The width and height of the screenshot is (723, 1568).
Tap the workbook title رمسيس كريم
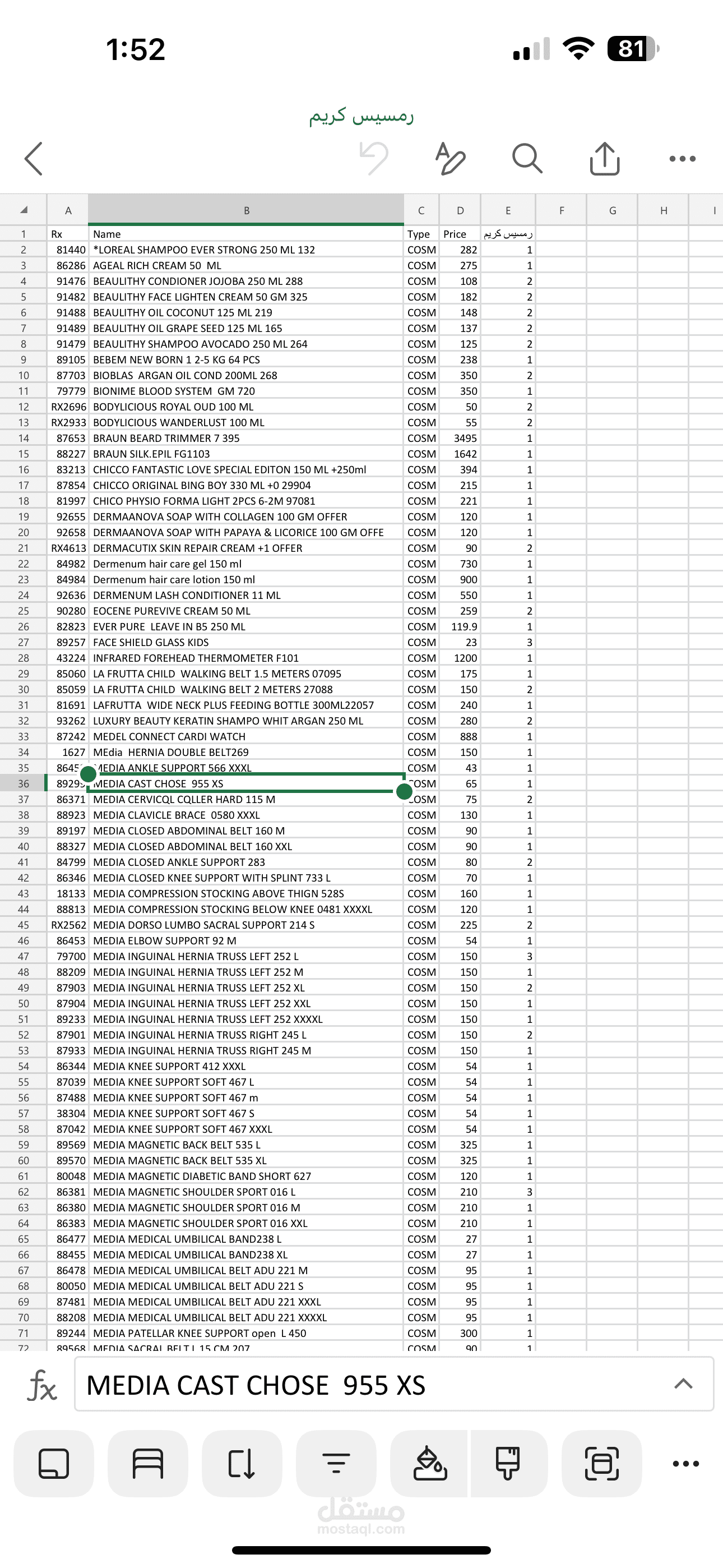point(361,115)
